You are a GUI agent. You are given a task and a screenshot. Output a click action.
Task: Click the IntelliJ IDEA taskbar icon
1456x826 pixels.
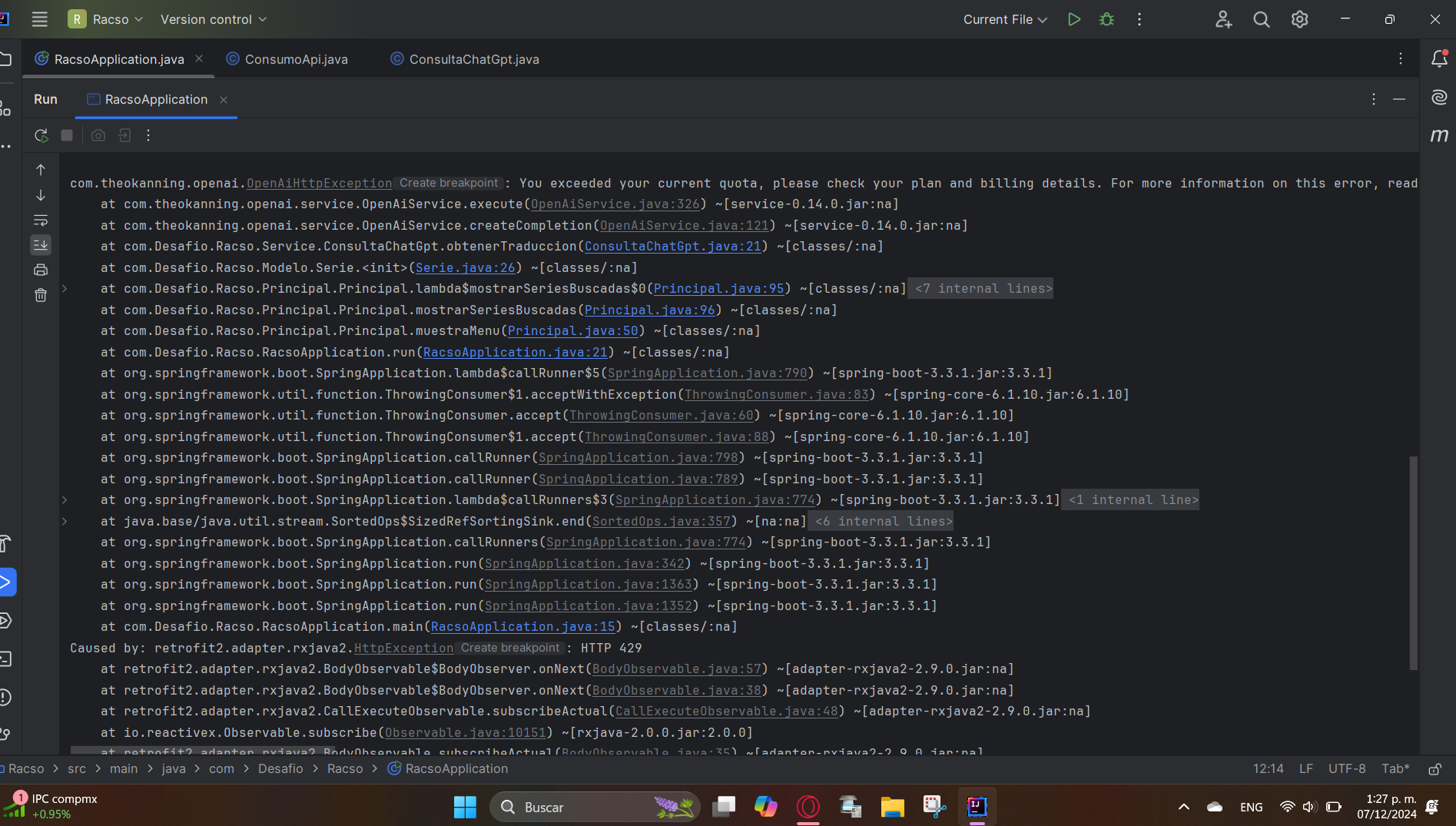click(977, 807)
